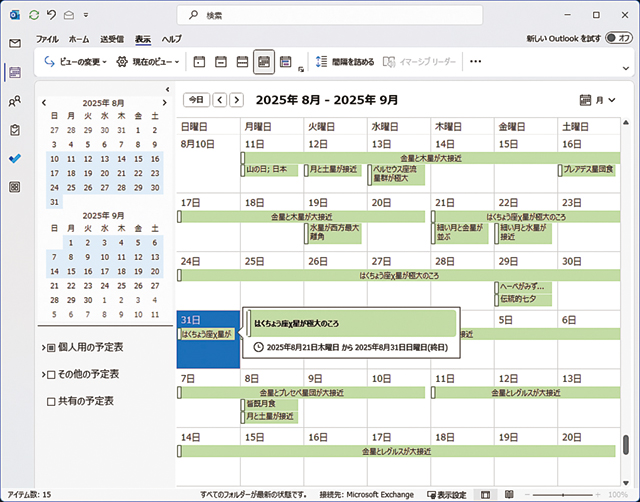Image resolution: width=640 pixels, height=502 pixels.
Task: Click the 今日 button
Action: [x=196, y=100]
